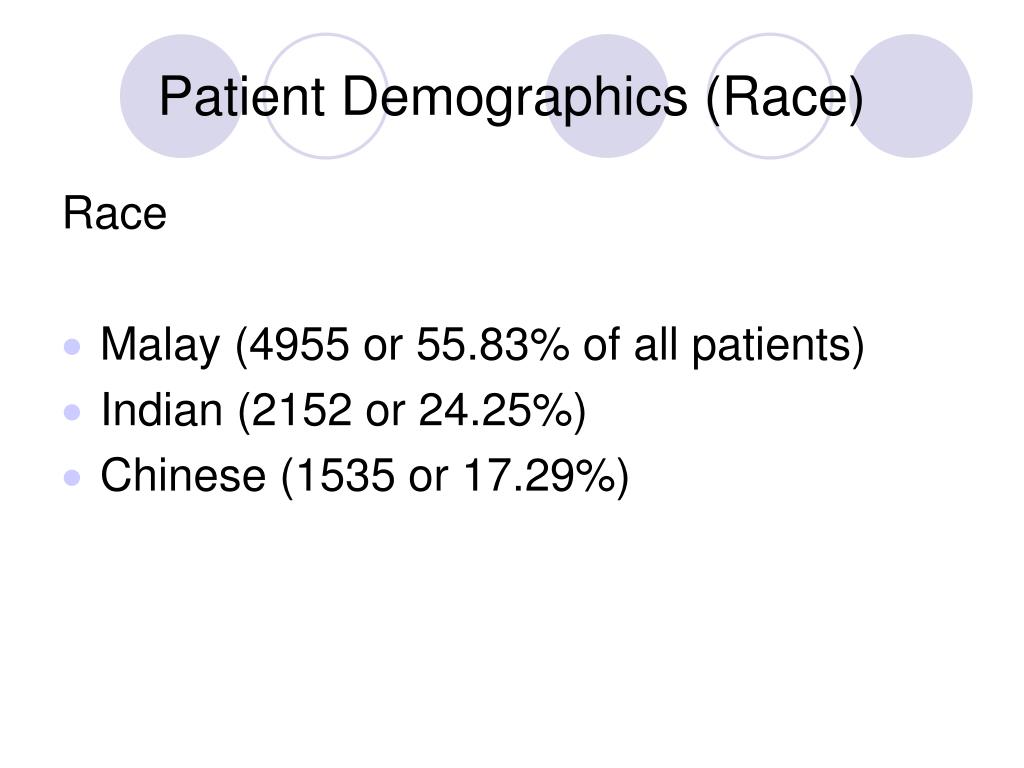Click the outlined circle behind '(Ra' in the title
The height and width of the screenshot is (768, 1024).
click(770, 96)
